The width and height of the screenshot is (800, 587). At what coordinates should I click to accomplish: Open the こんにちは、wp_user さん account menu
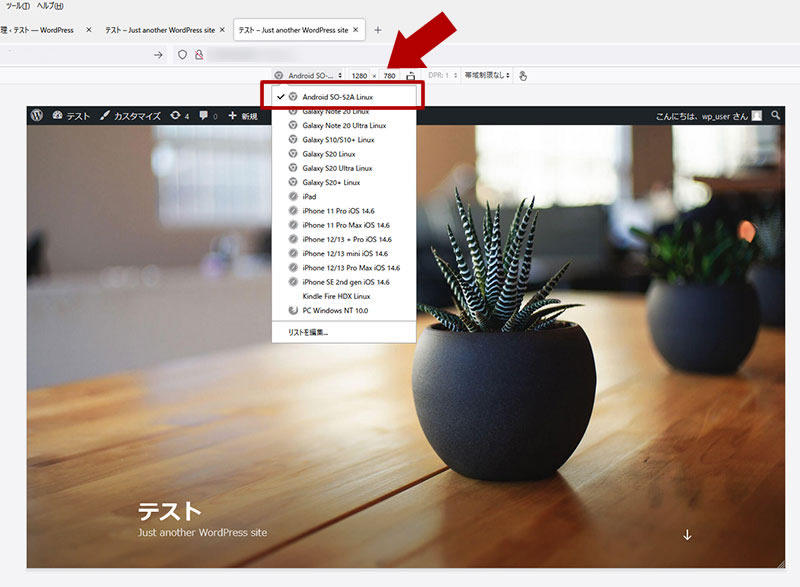click(709, 116)
